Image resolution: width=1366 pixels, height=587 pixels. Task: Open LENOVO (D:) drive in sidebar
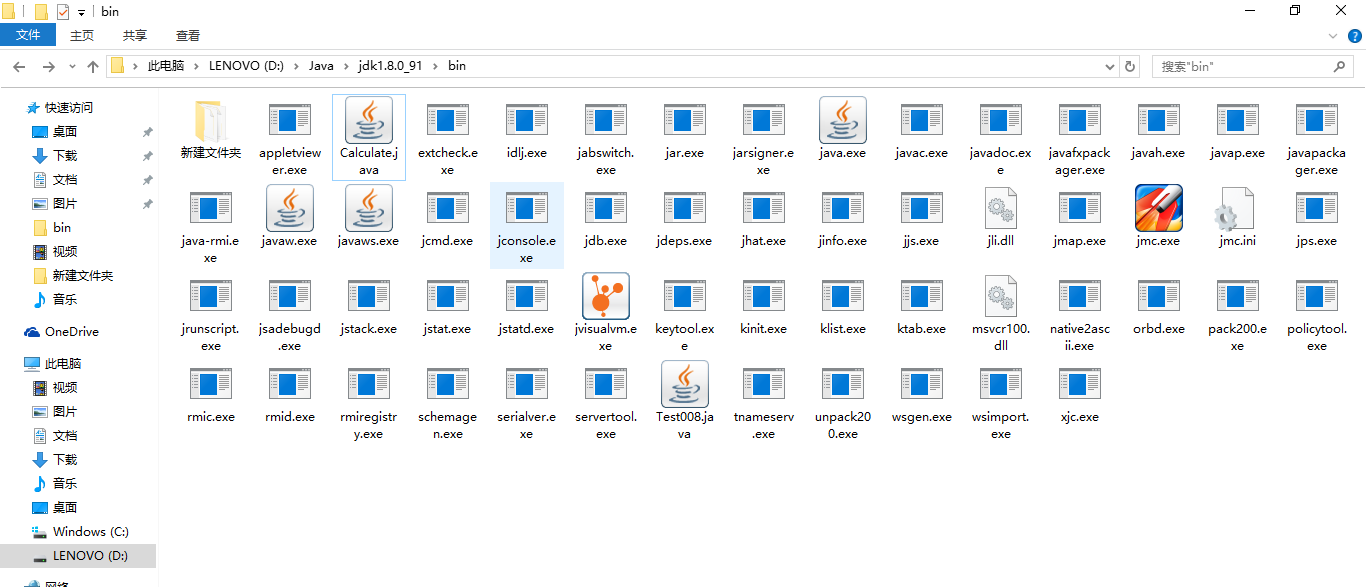90,555
